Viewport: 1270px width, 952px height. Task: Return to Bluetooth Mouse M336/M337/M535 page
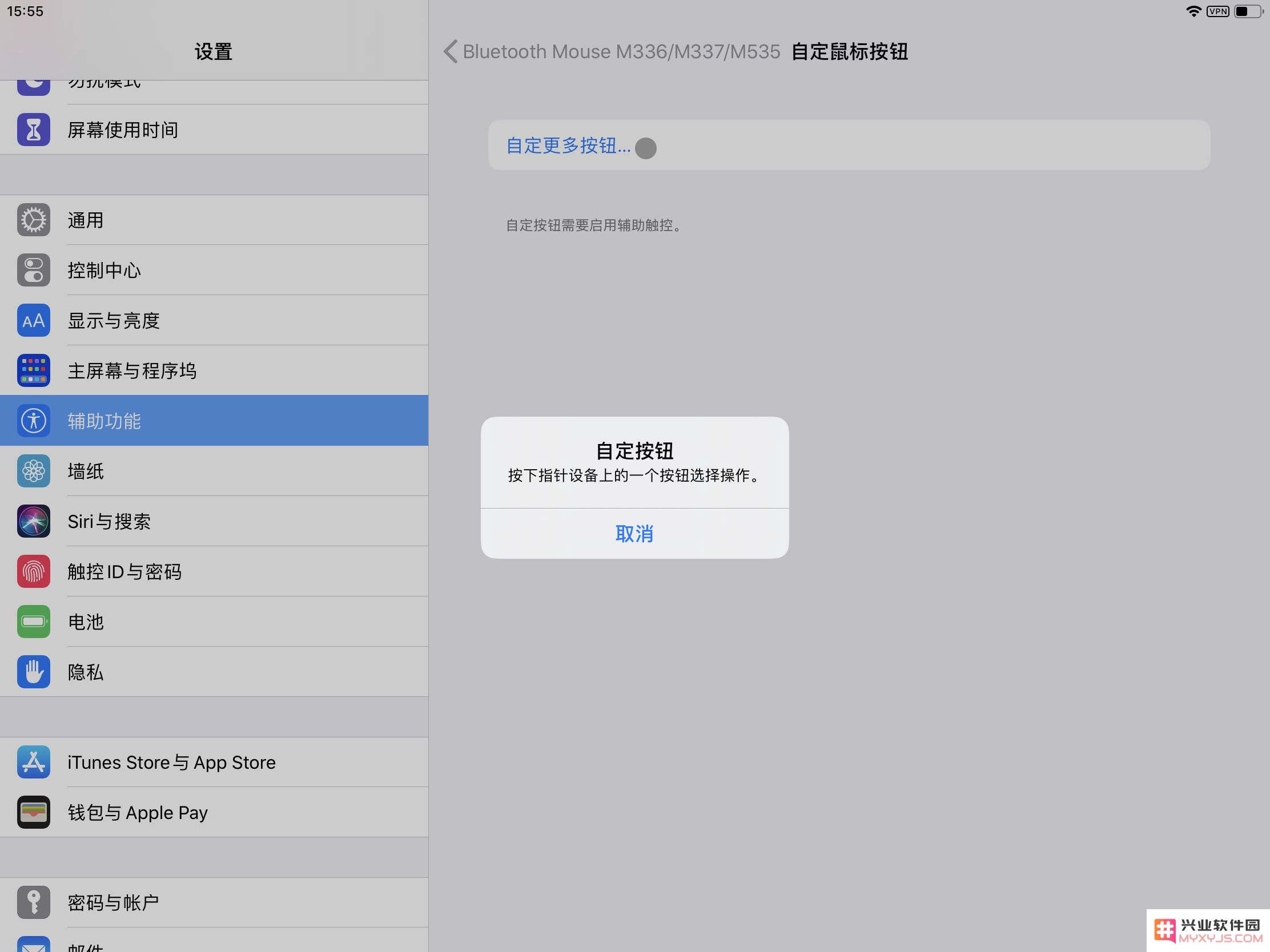(621, 51)
